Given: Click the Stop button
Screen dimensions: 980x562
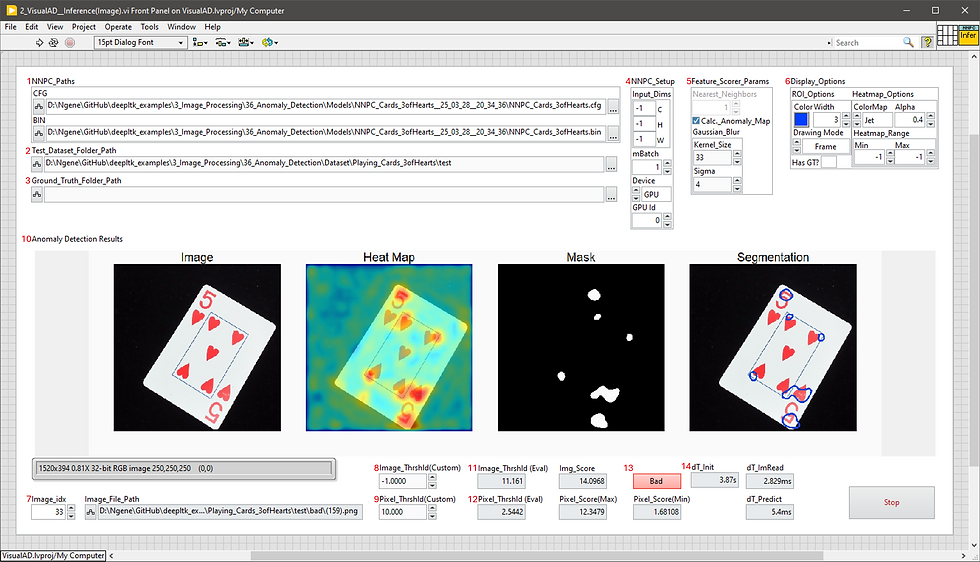Looking at the screenshot, I should [x=891, y=502].
